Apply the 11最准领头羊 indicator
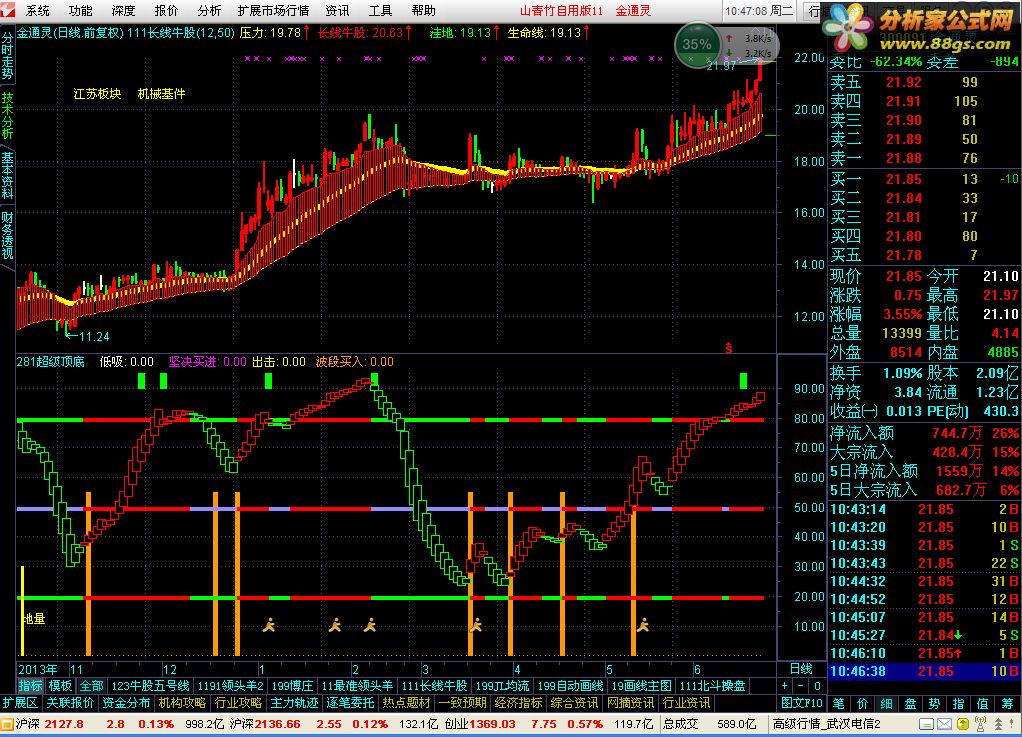 pyautogui.click(x=357, y=686)
